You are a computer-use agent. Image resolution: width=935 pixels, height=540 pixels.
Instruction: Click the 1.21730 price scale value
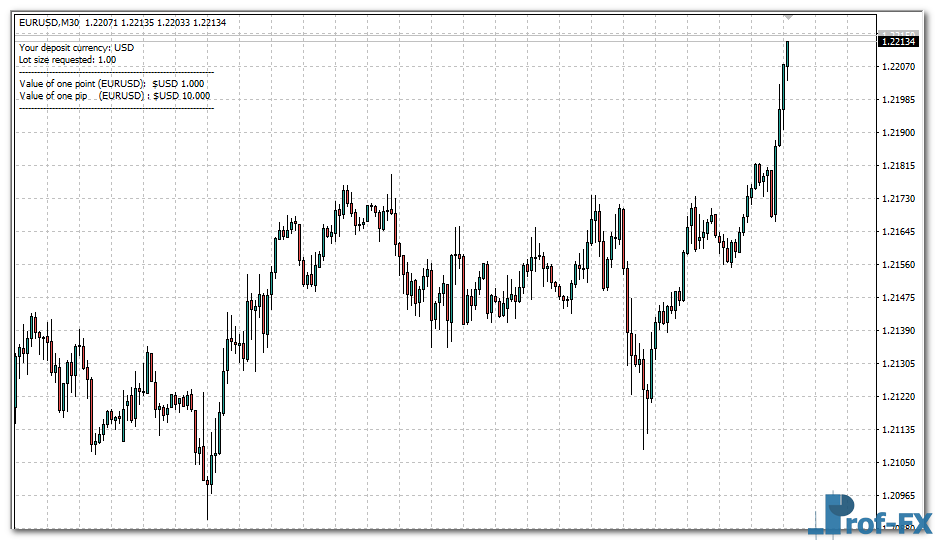tap(899, 199)
